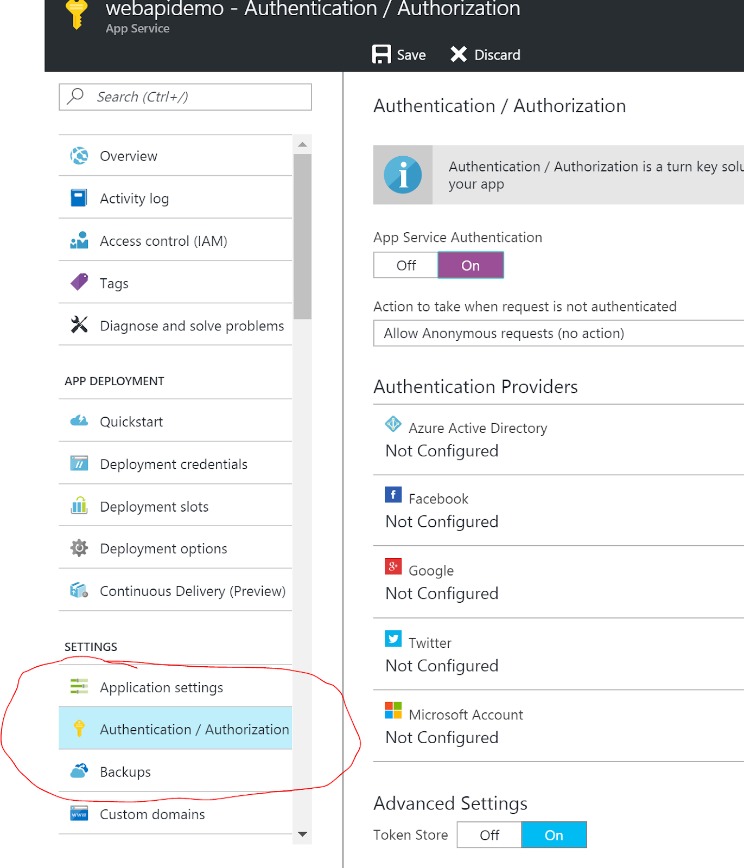This screenshot has height=868, width=744.
Task: Click the Deployment options gear icon
Action: point(79,548)
